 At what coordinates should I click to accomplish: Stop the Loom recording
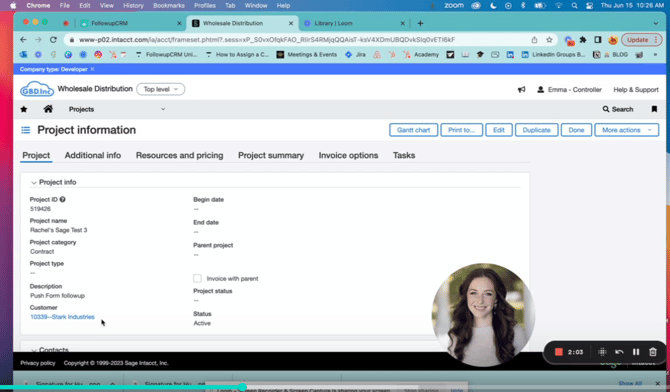coord(558,352)
